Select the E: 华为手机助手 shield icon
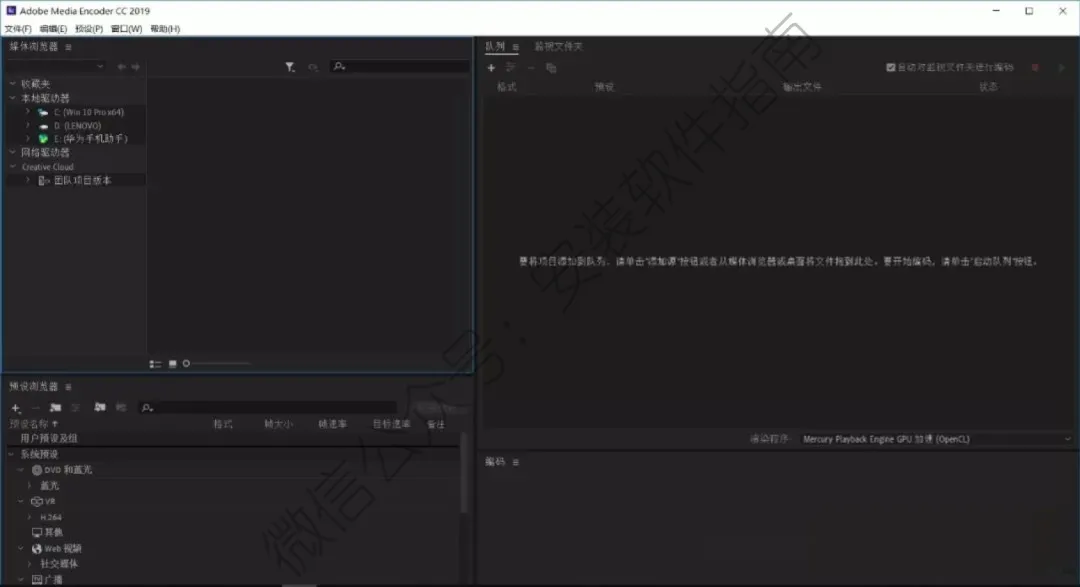This screenshot has height=587, width=1080. (43, 138)
